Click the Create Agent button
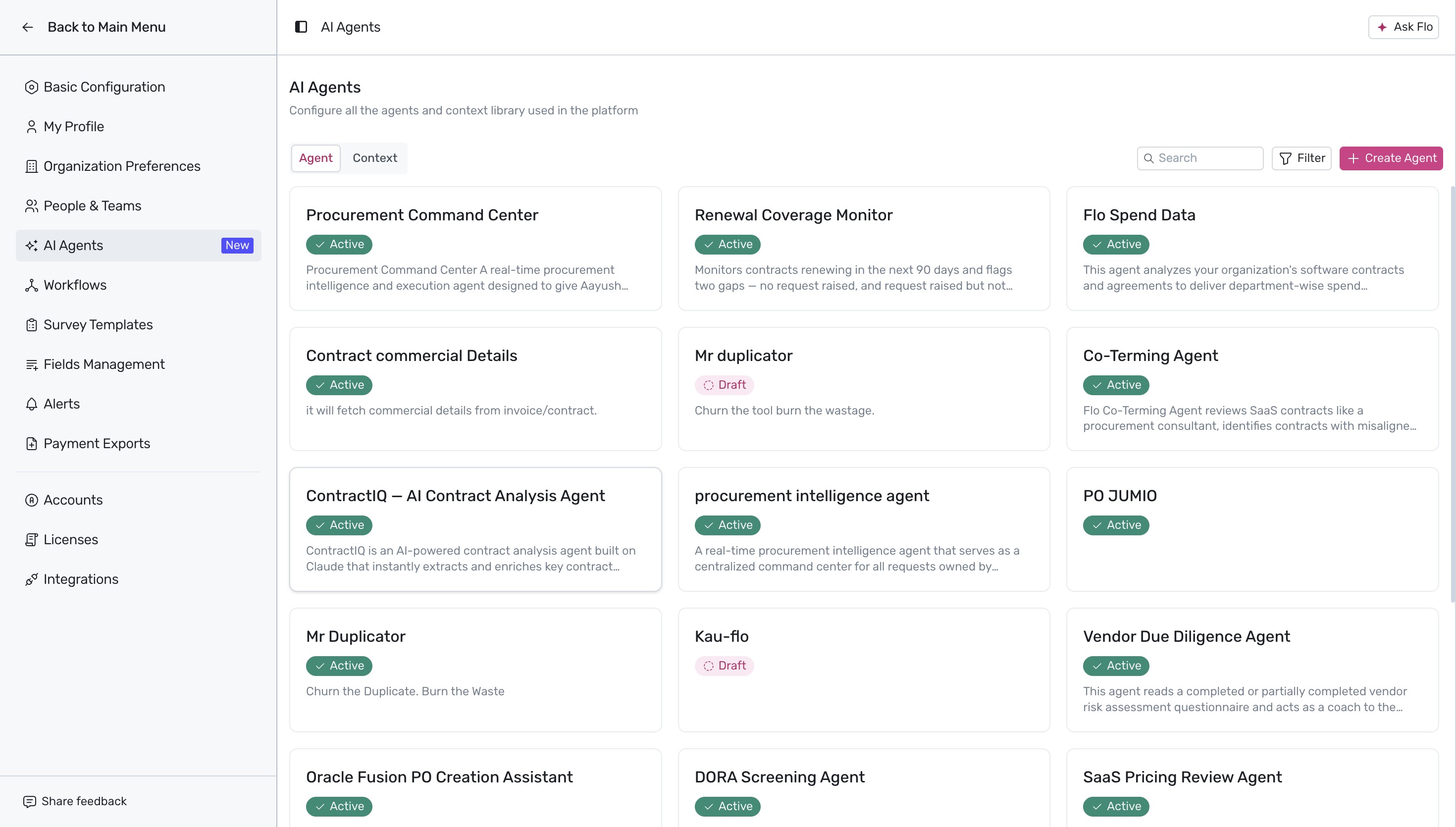The width and height of the screenshot is (1456, 827). [x=1391, y=158]
